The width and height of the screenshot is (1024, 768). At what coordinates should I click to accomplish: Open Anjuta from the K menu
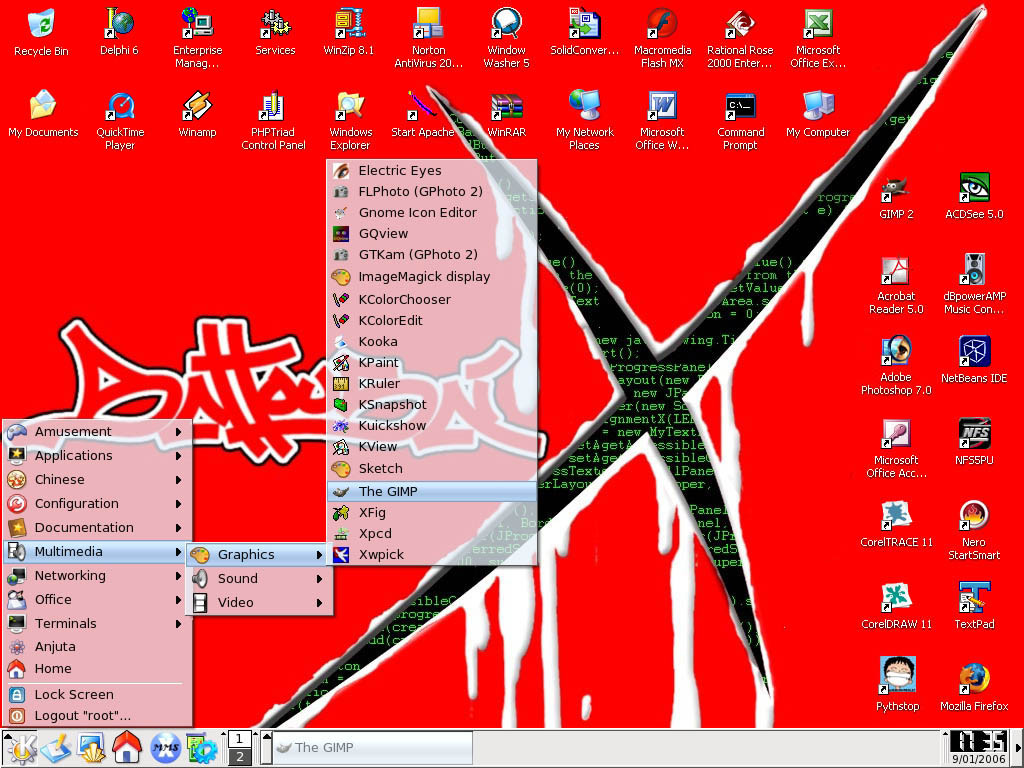tap(97, 647)
